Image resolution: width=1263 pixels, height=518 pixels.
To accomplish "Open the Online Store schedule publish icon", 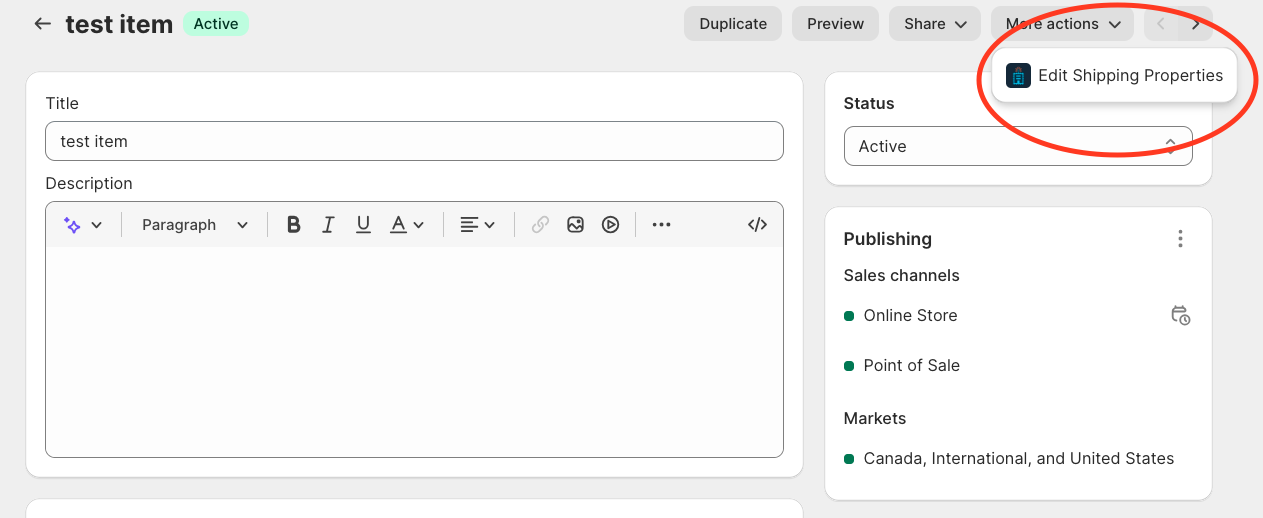I will pos(1180,315).
